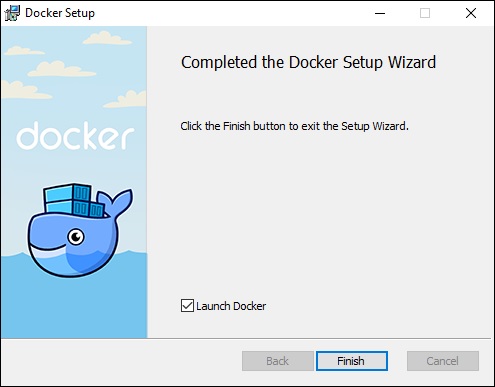Minimize the Docker Setup window
Screen dimensions: 495x387
coord(380,13)
